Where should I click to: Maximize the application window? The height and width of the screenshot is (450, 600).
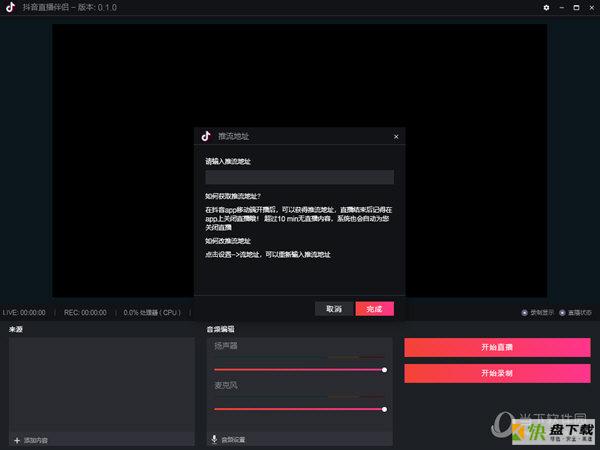click(x=576, y=8)
